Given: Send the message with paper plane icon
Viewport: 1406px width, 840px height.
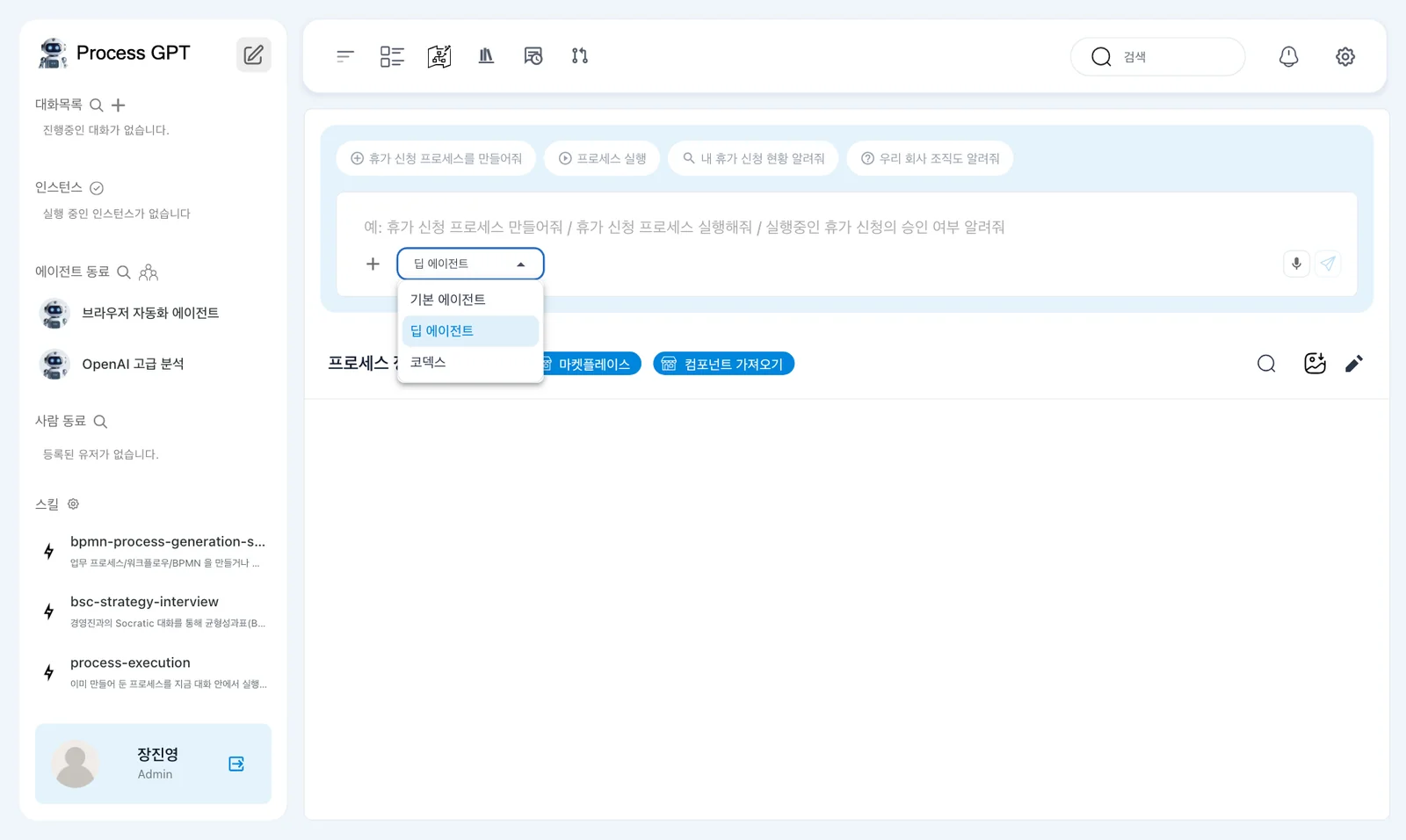Looking at the screenshot, I should click(x=1328, y=264).
